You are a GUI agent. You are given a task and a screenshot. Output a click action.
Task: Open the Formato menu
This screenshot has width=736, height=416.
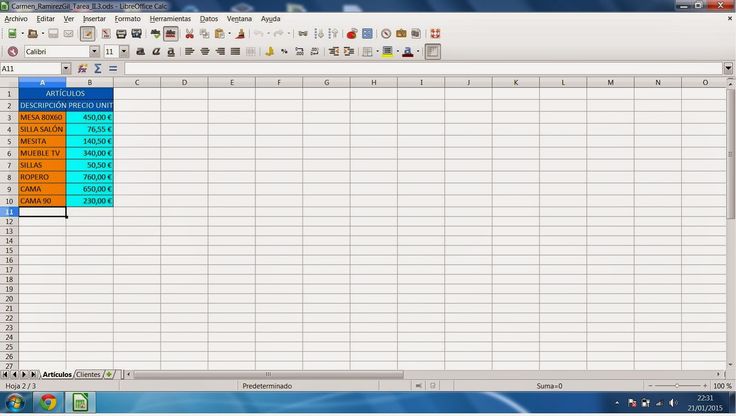(x=128, y=19)
